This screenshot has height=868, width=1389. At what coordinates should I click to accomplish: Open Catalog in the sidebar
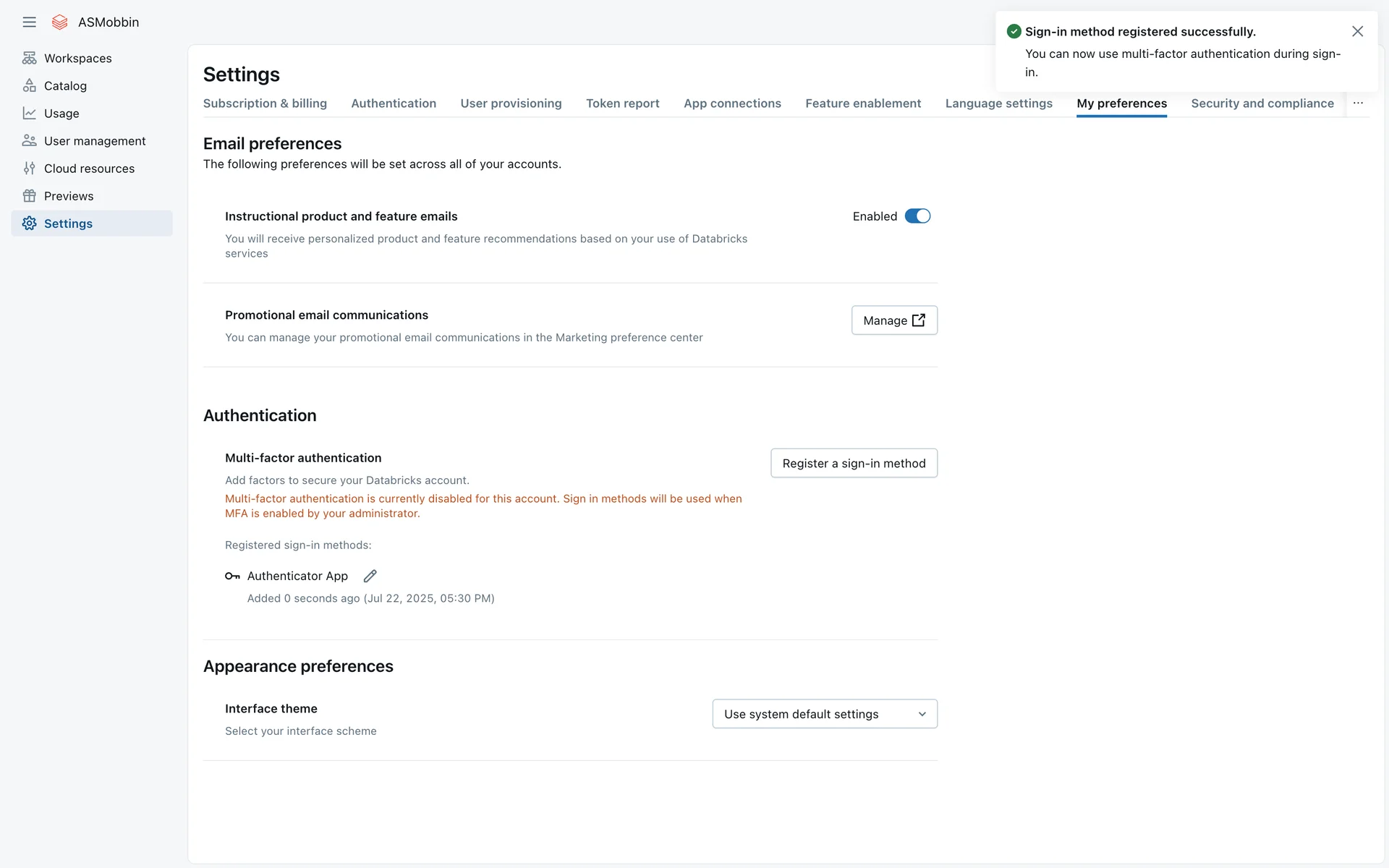[x=65, y=86]
